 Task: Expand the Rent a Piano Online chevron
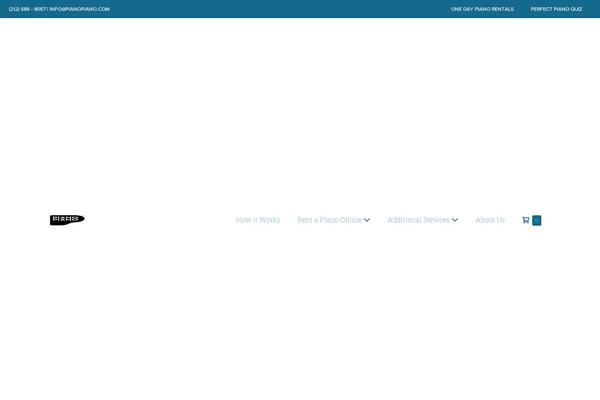pos(367,220)
